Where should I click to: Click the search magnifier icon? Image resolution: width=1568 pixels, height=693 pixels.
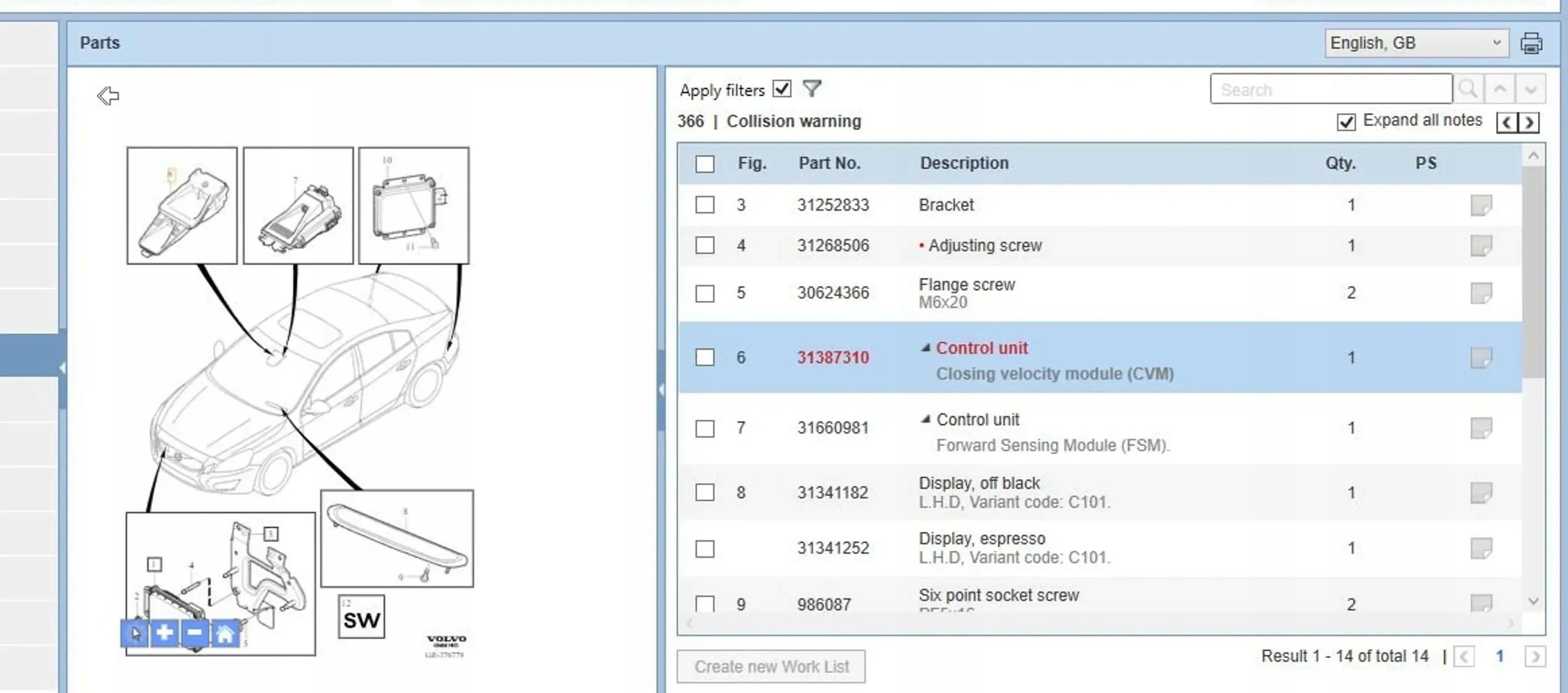coord(1468,89)
